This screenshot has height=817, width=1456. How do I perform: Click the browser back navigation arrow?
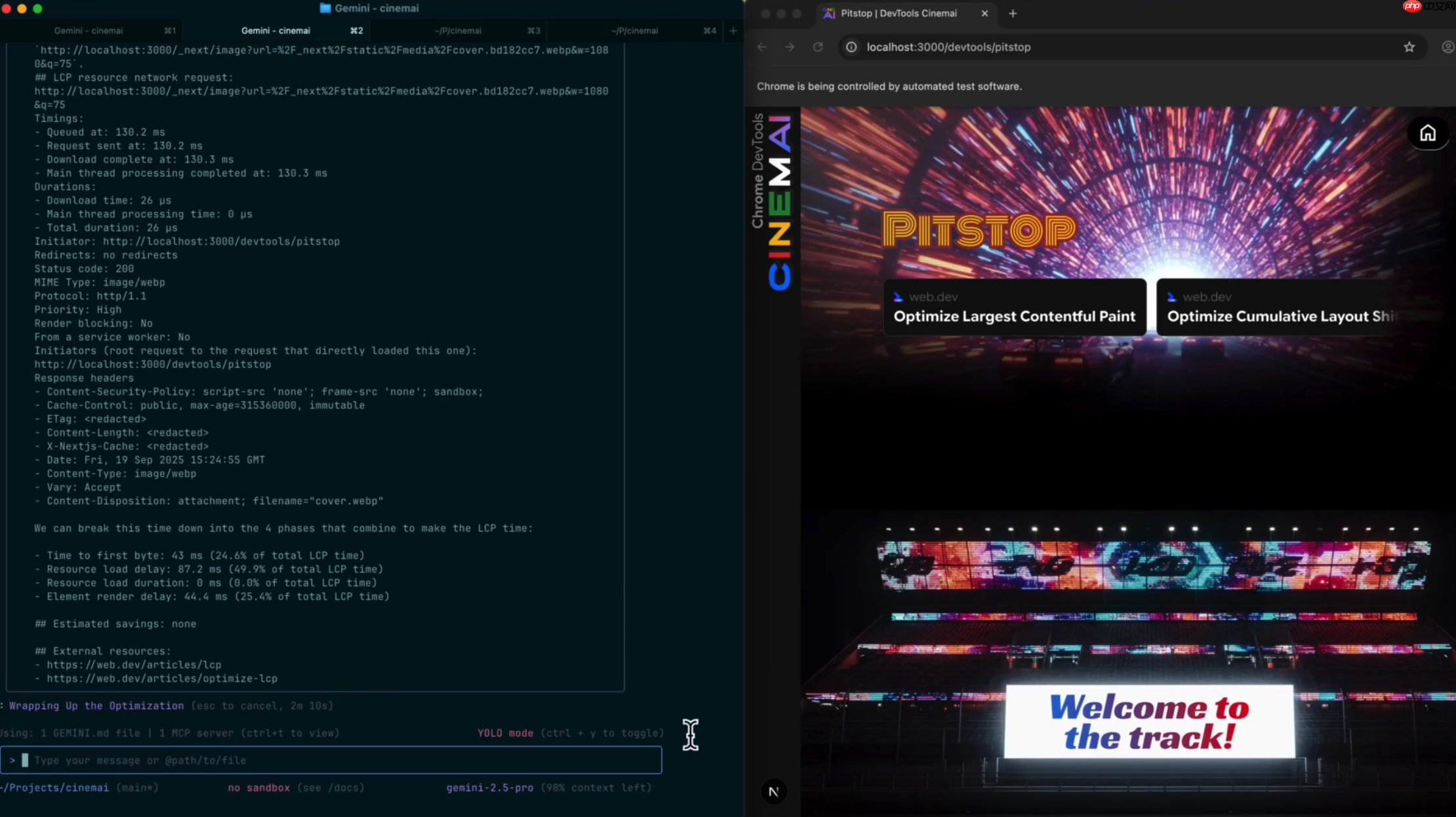[x=761, y=47]
